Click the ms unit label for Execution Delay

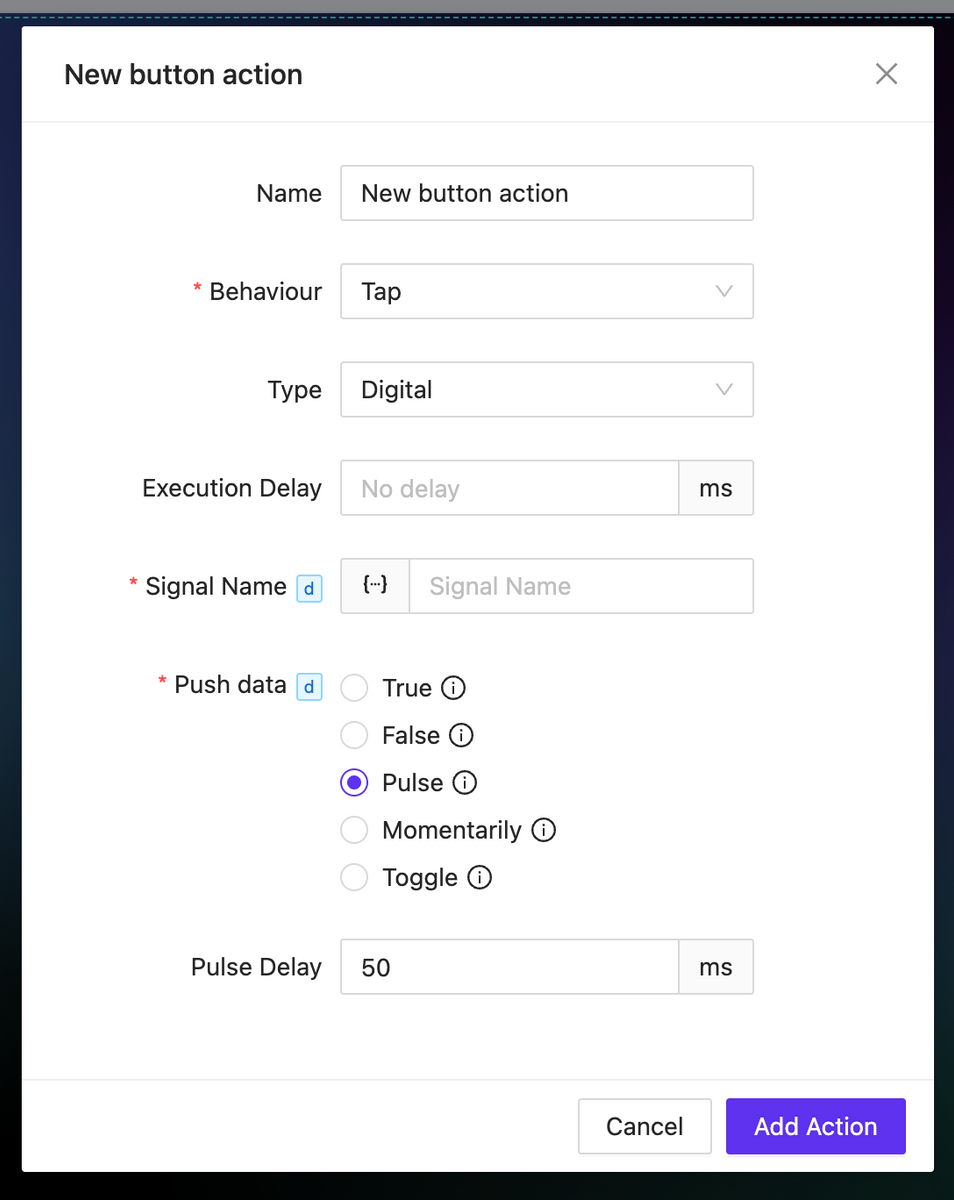(x=716, y=488)
